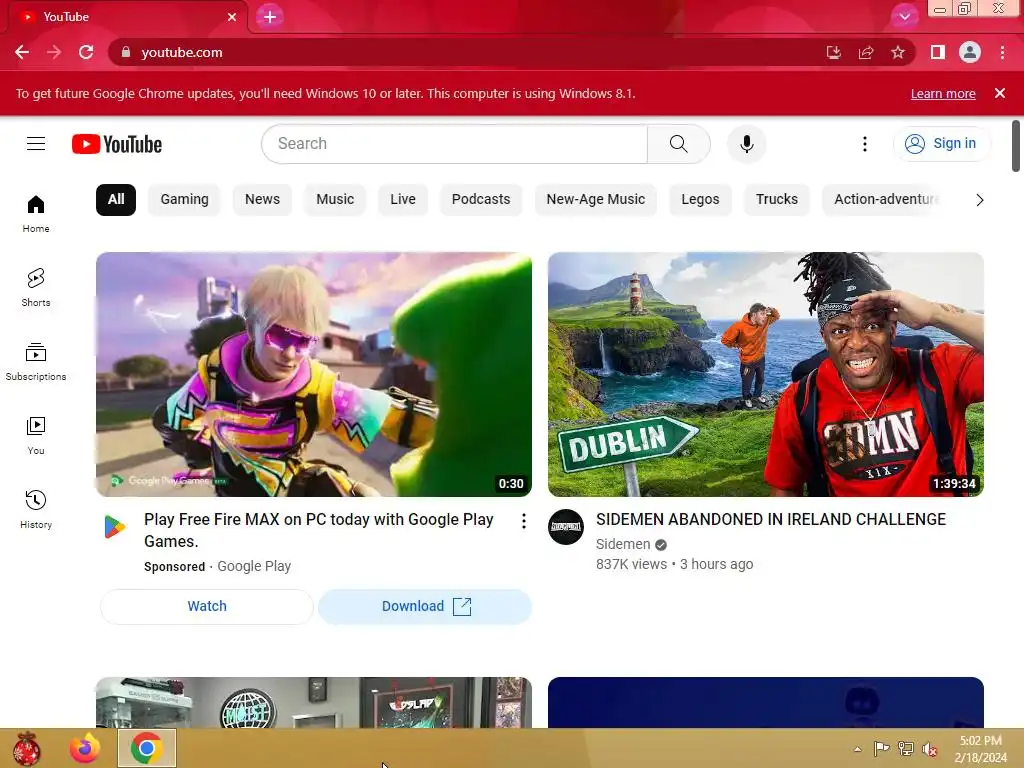Go back in browser

tap(22, 52)
